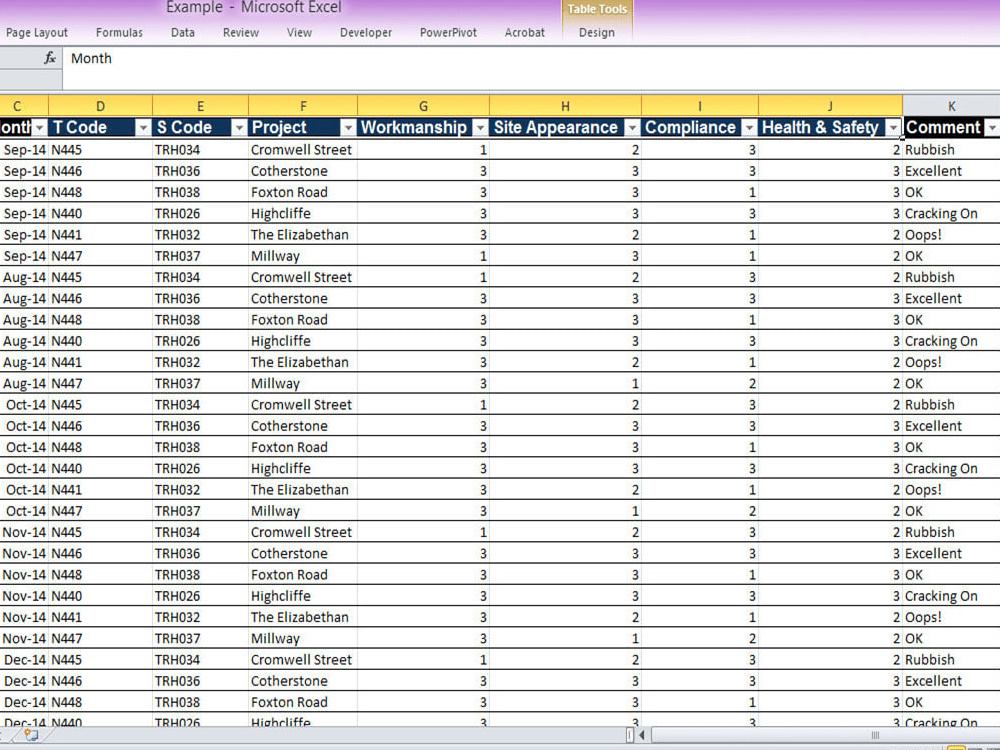Select column I header
The image size is (1000, 750).
[700, 106]
